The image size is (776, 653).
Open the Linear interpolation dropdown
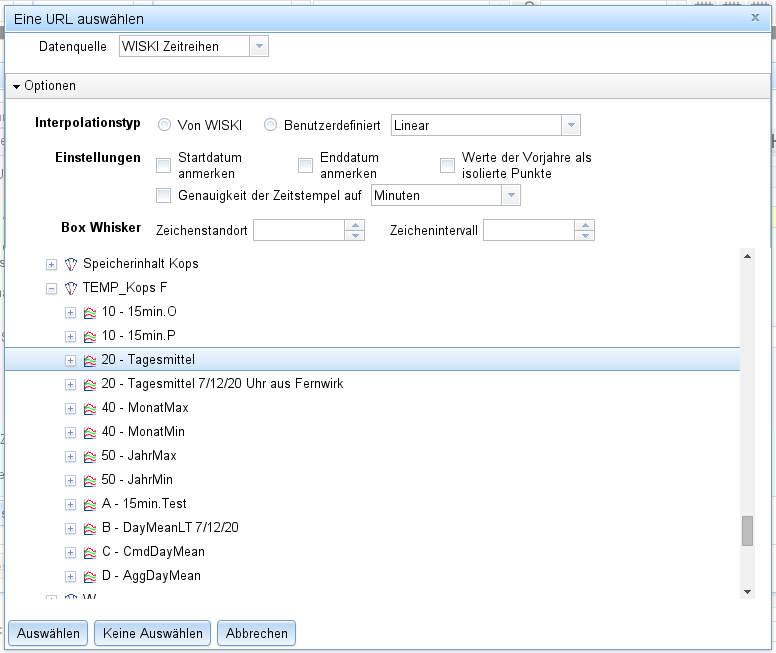571,125
